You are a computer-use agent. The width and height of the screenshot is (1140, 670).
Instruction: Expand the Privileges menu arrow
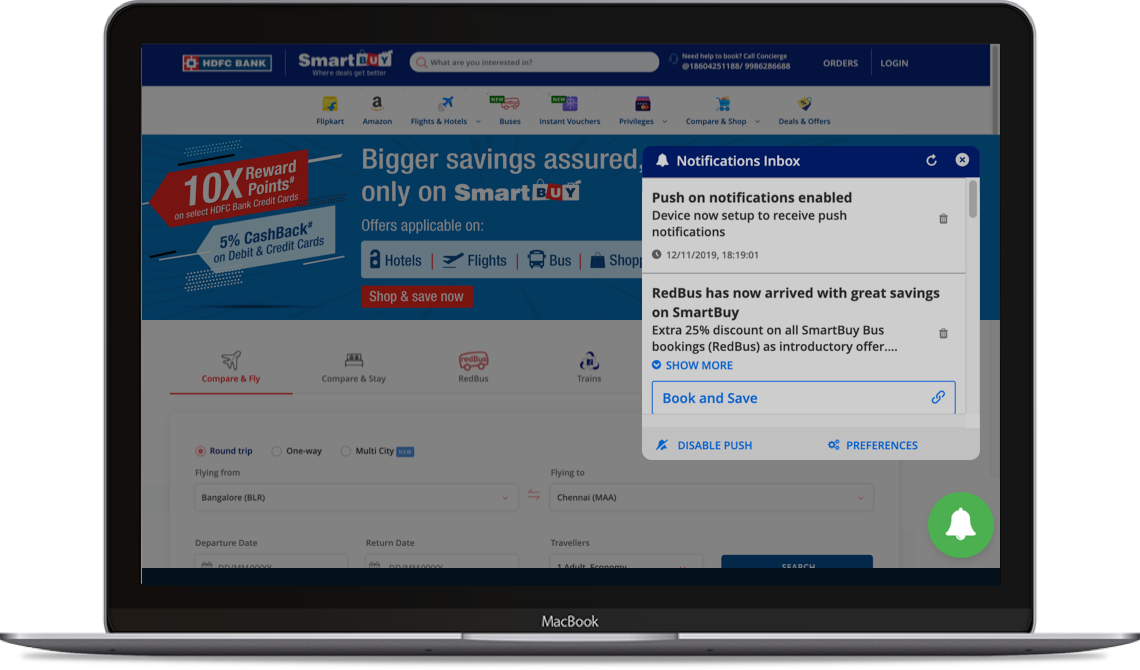(665, 122)
